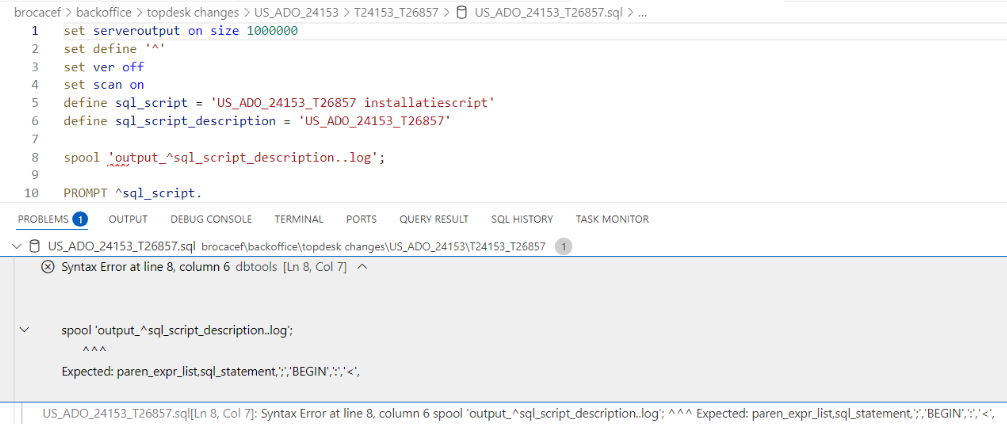Open the DEBUG CONSOLE tab
The image size is (1007, 434).
[x=211, y=219]
